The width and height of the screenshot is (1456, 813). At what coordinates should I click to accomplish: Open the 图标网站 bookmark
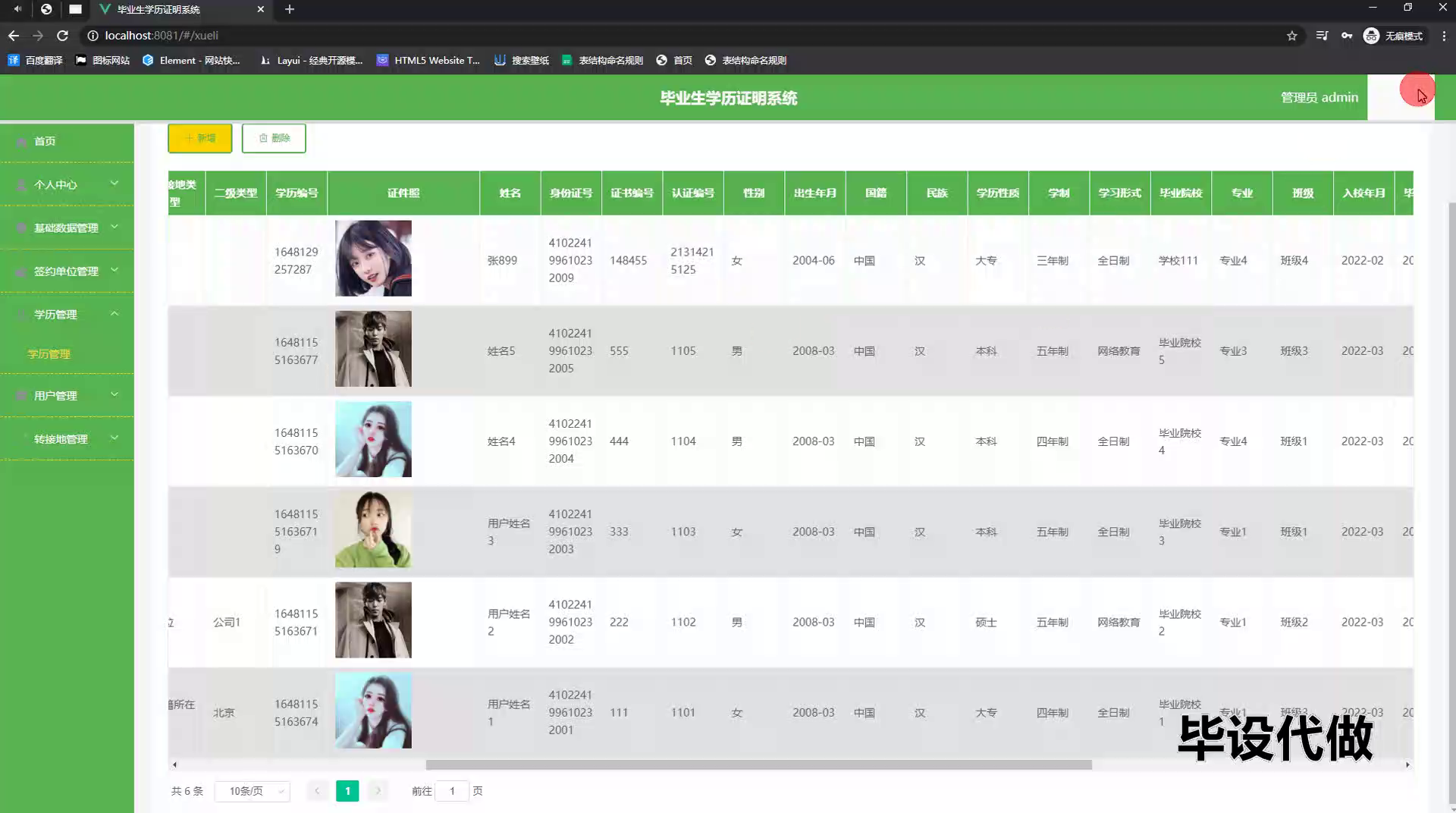pyautogui.click(x=102, y=60)
